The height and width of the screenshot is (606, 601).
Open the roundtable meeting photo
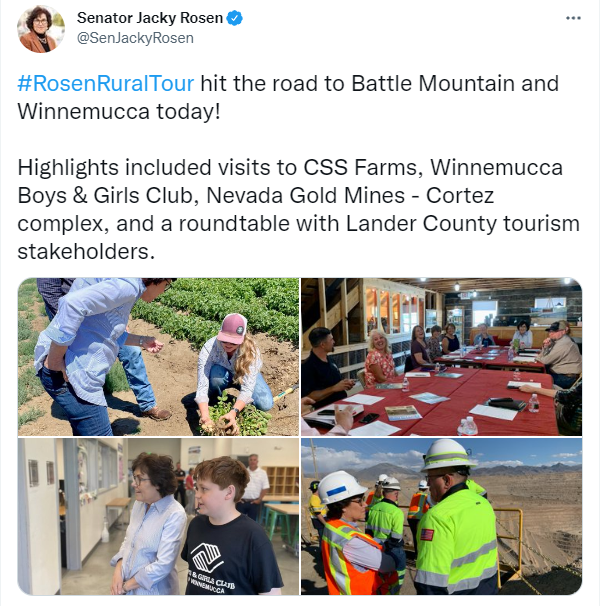(x=441, y=357)
